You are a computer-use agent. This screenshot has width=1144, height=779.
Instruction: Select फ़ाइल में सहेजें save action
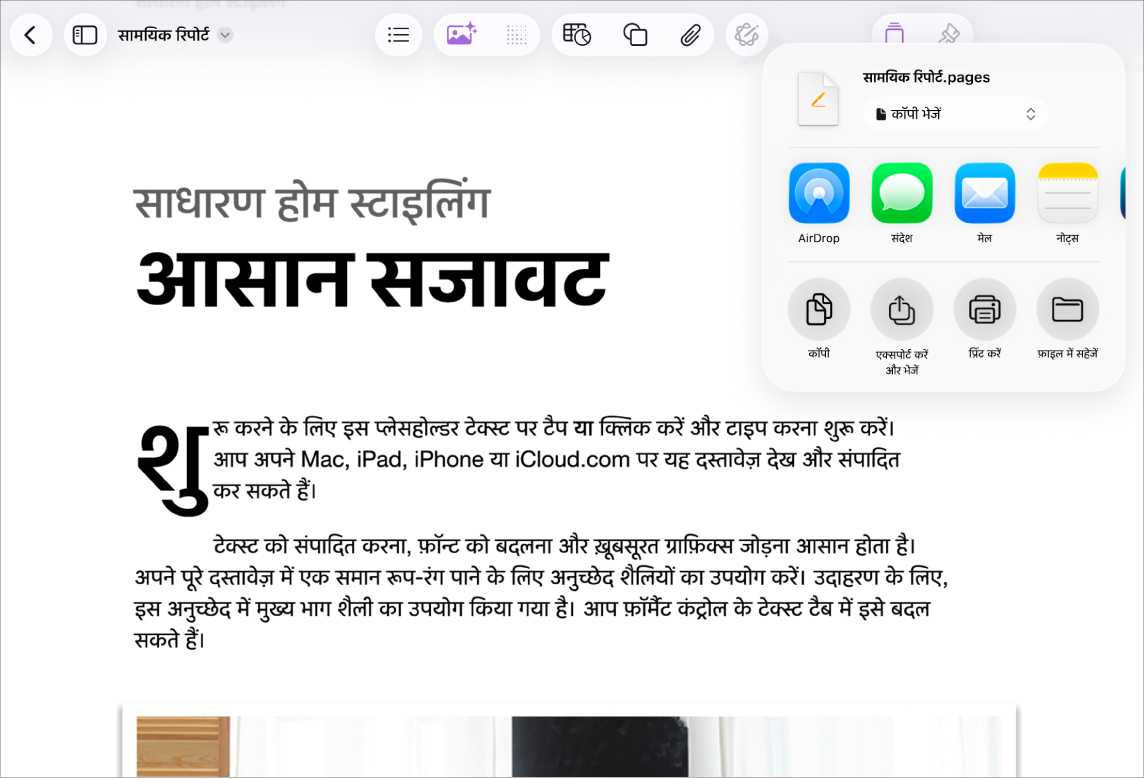[1067, 319]
